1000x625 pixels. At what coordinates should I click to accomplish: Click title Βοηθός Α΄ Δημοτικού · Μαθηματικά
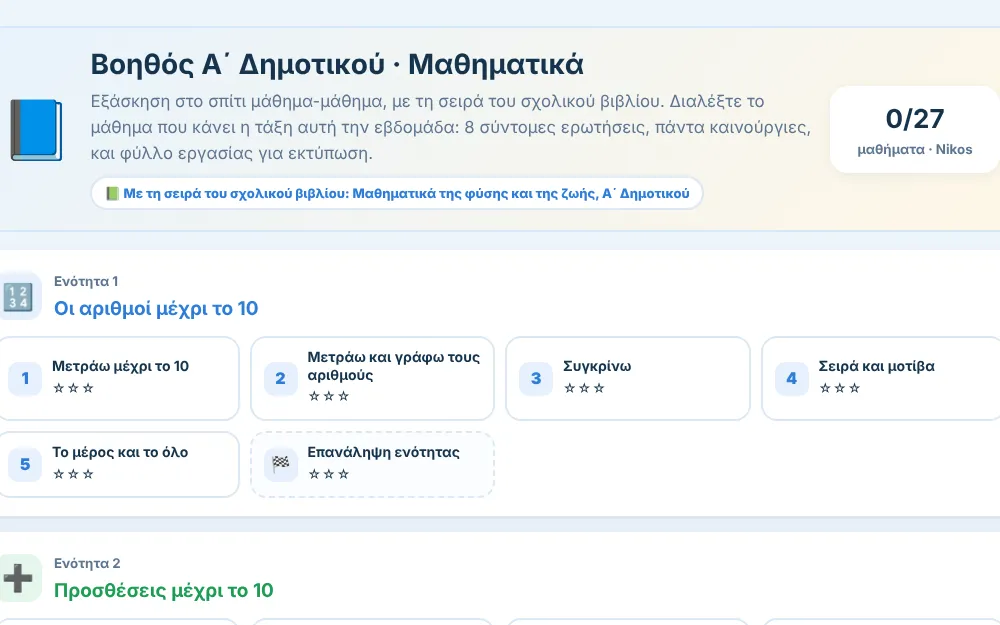pyautogui.click(x=337, y=64)
